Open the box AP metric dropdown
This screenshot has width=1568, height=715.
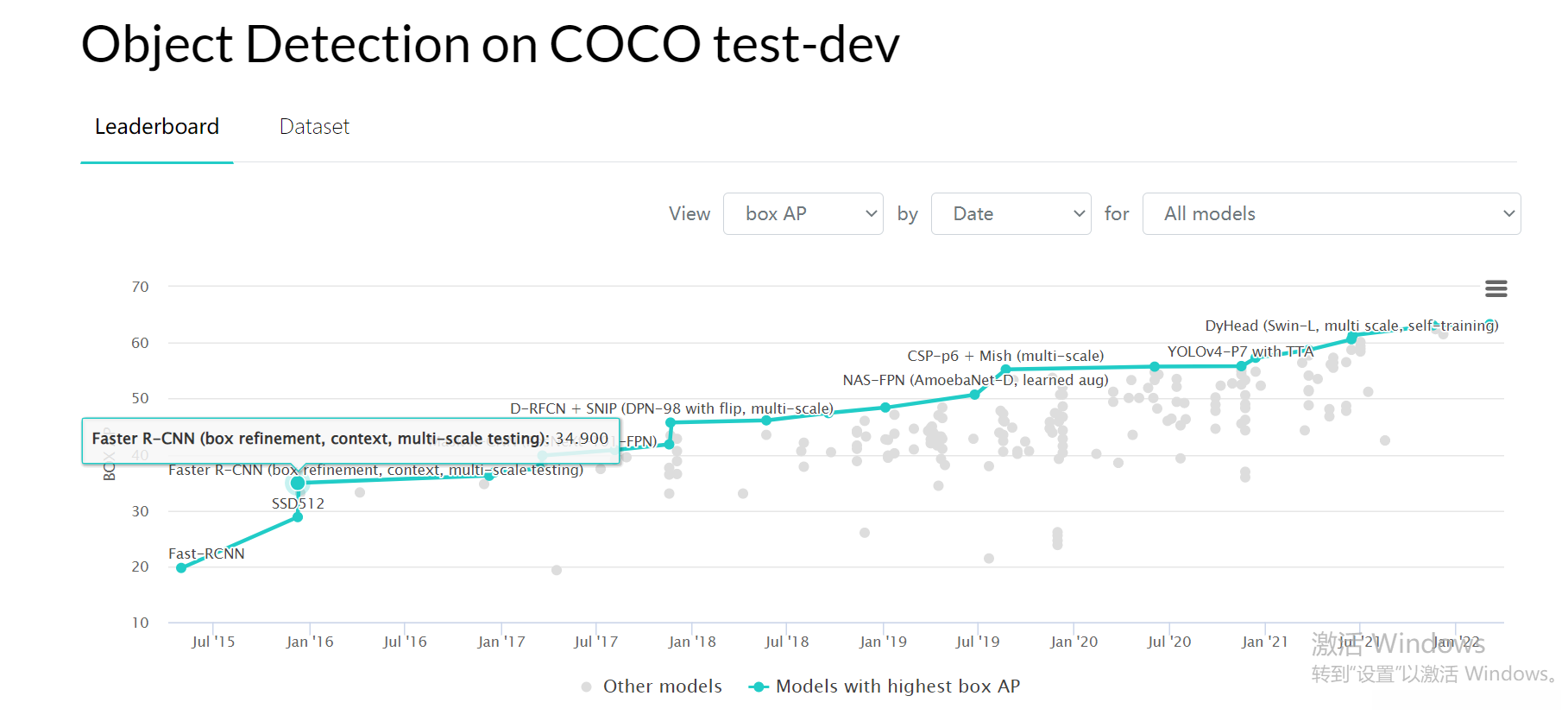coord(803,214)
